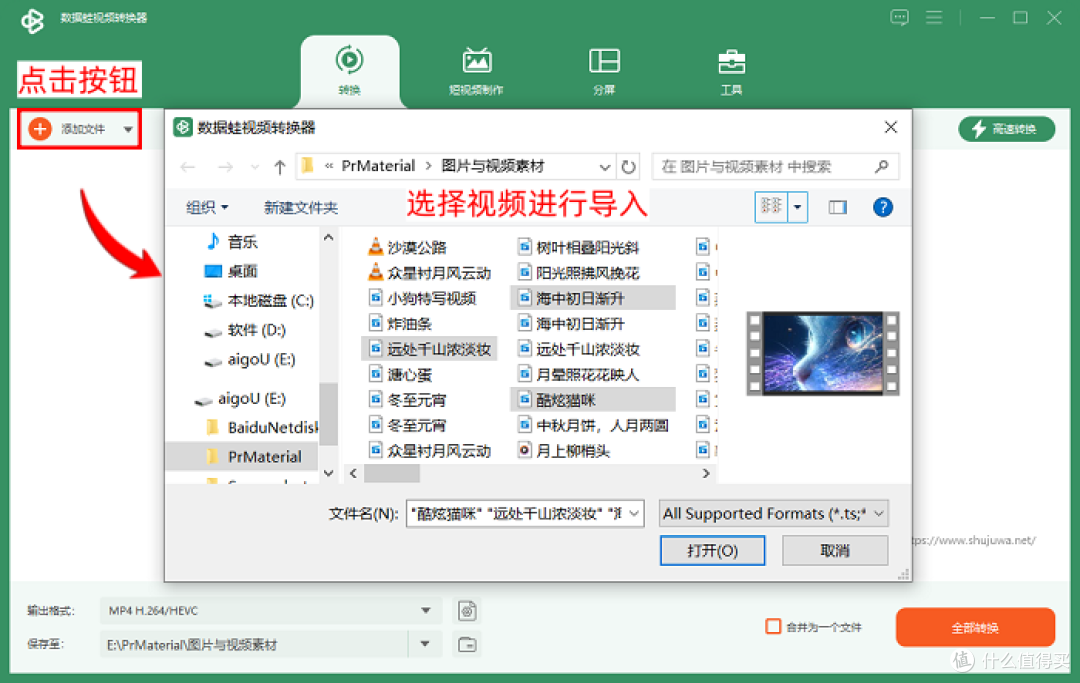
Task: Open the 转换 tab
Action: point(350,71)
